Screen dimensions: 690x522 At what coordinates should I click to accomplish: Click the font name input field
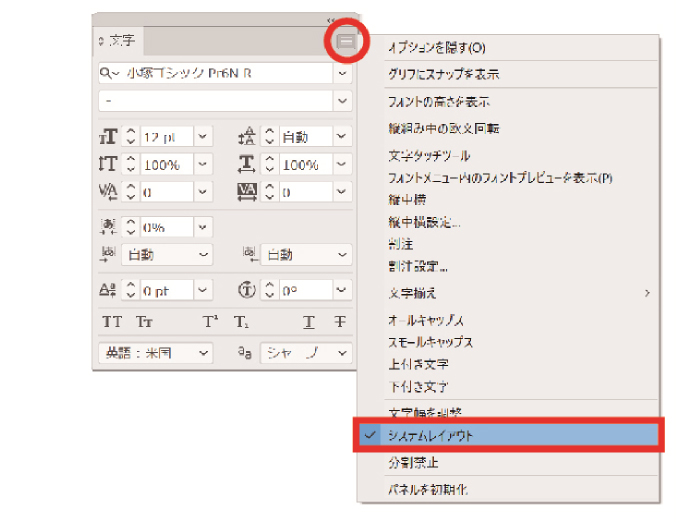pyautogui.click(x=216, y=73)
